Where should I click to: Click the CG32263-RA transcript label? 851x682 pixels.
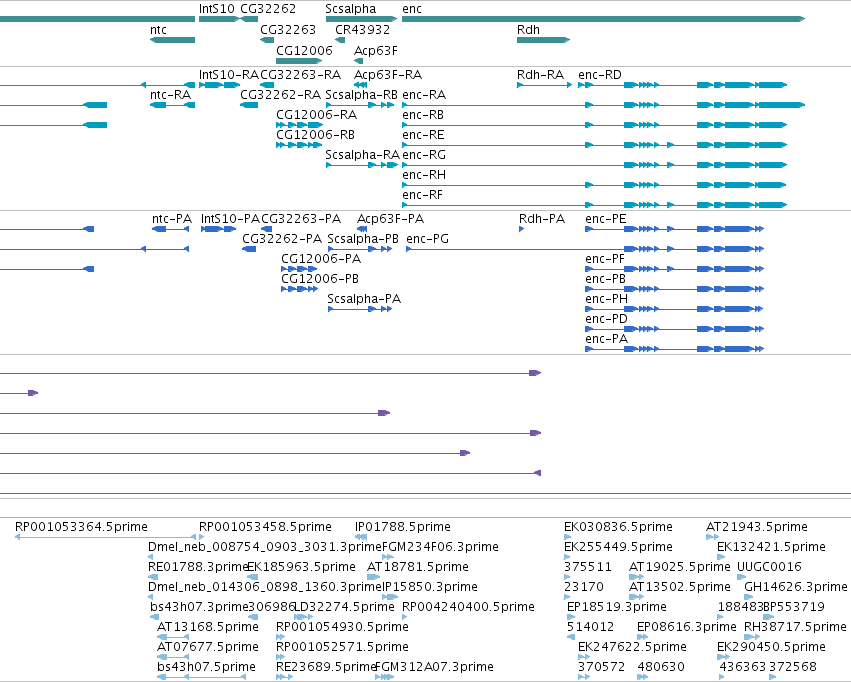click(x=301, y=75)
